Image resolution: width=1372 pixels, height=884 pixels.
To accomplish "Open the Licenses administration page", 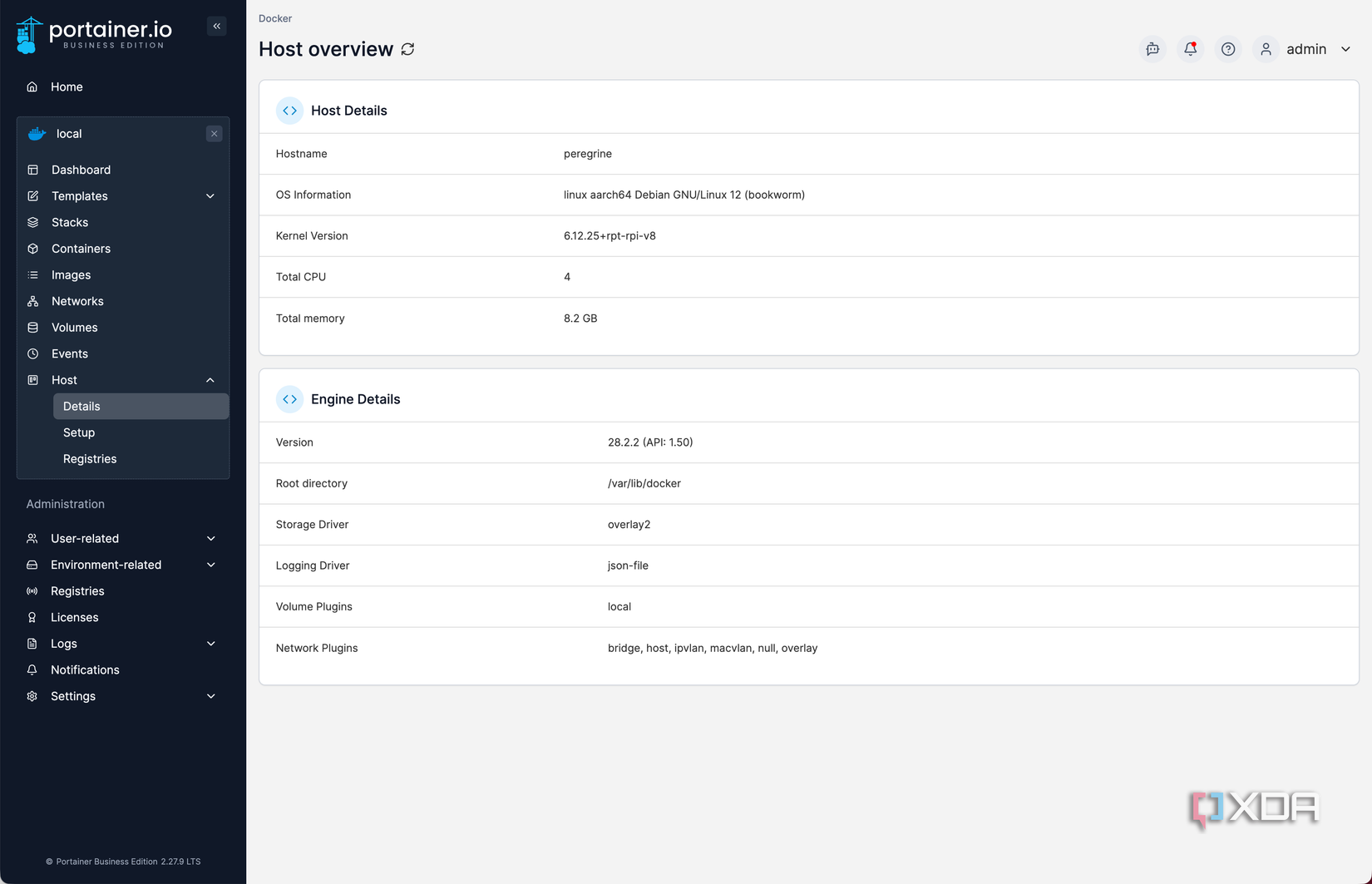I will (74, 617).
